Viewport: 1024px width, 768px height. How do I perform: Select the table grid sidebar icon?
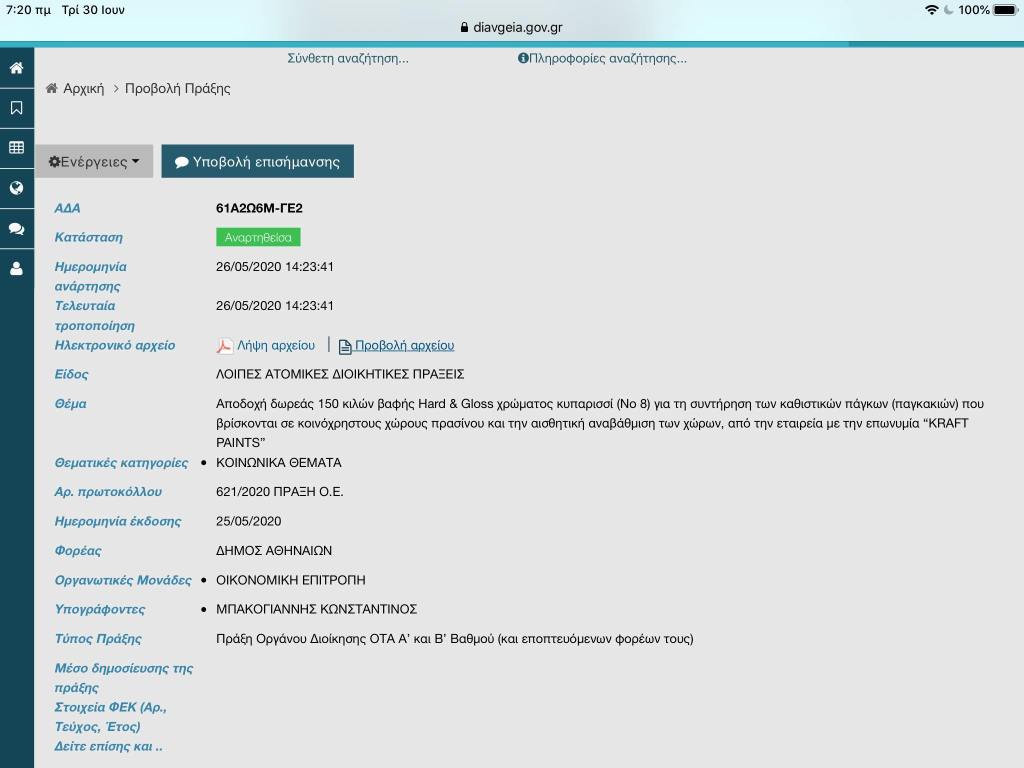pyautogui.click(x=16, y=148)
